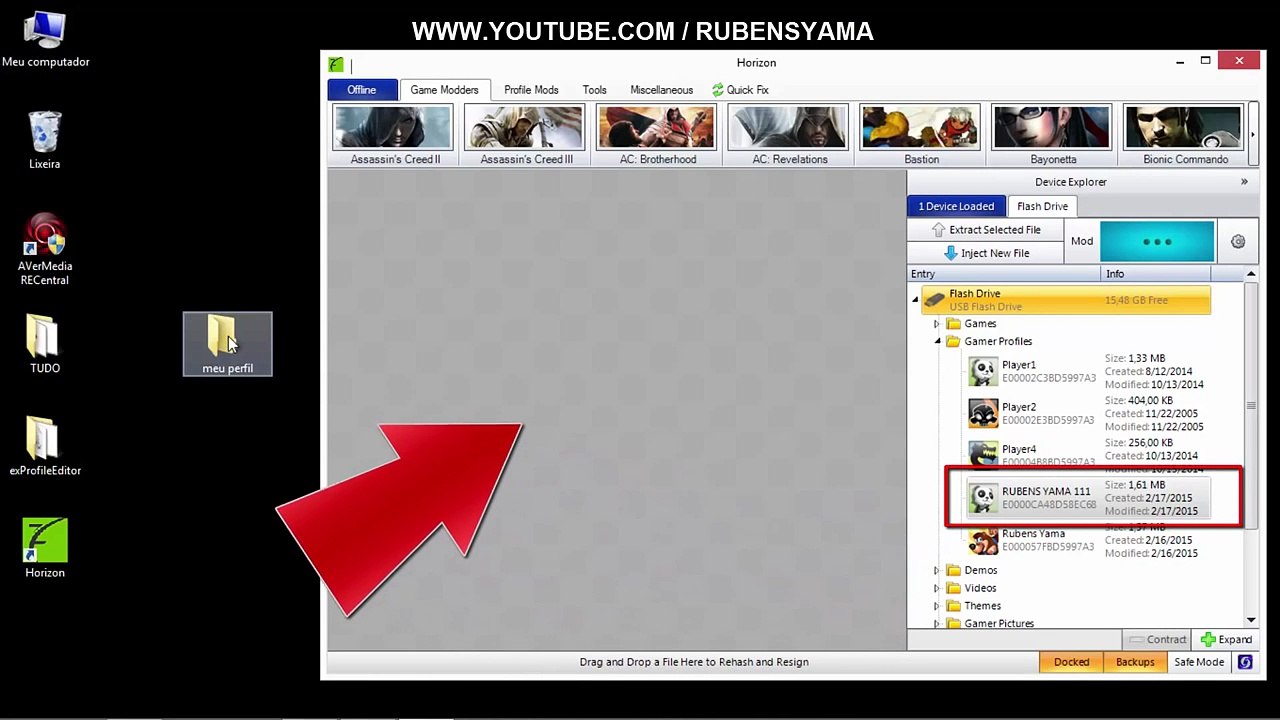Toggle the Docked mode button
Viewport: 1280px width, 720px height.
click(x=1071, y=662)
